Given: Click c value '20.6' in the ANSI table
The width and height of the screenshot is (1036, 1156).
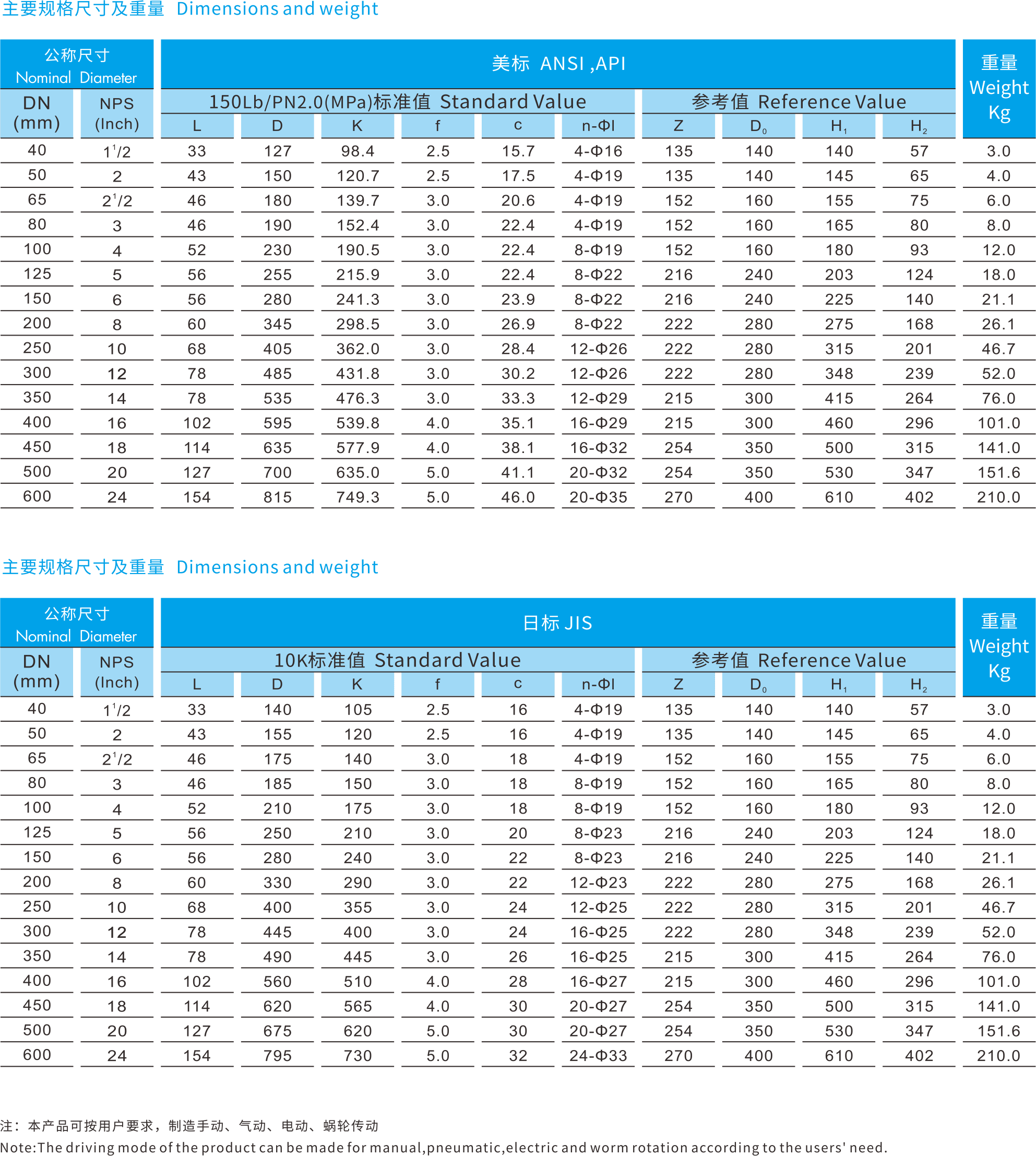Looking at the screenshot, I should (x=518, y=201).
